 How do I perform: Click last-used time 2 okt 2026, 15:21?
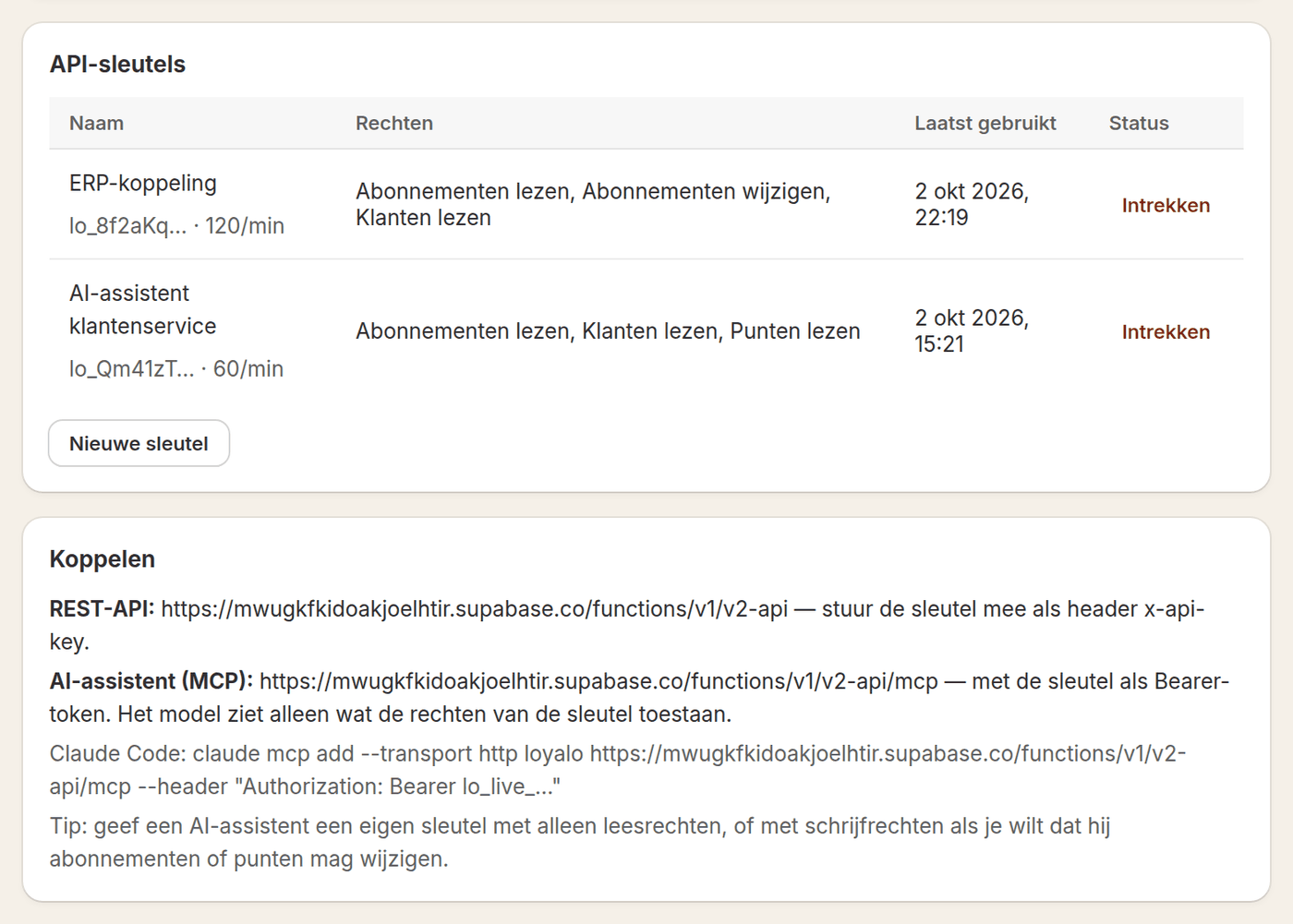pyautogui.click(x=972, y=330)
